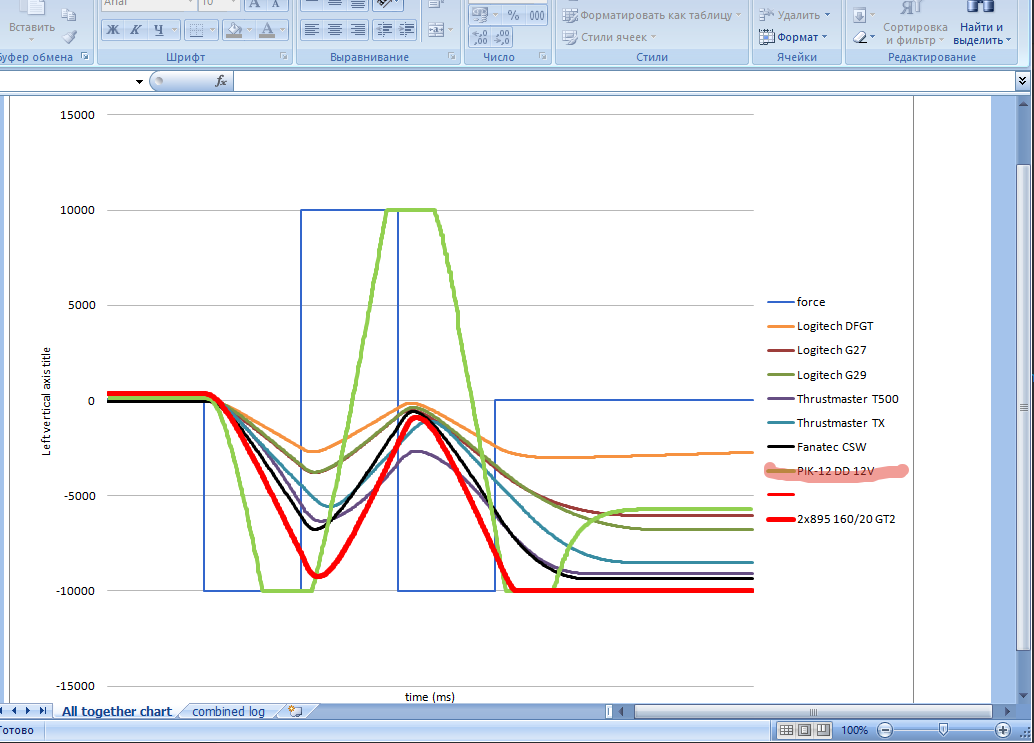The height and width of the screenshot is (743, 1034).
Task: Click the zoom slider handle
Action: point(943,731)
